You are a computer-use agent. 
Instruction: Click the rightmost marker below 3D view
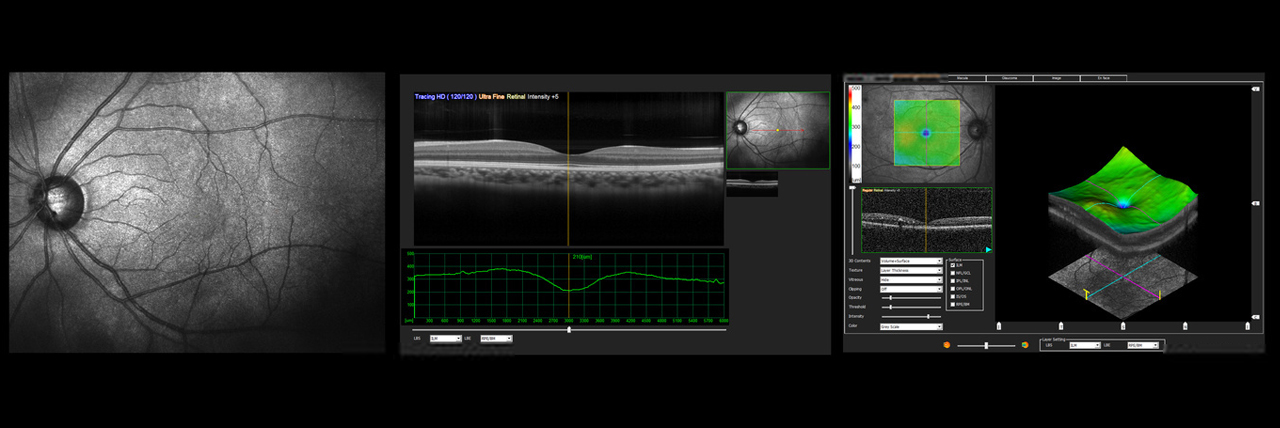coord(1247,325)
